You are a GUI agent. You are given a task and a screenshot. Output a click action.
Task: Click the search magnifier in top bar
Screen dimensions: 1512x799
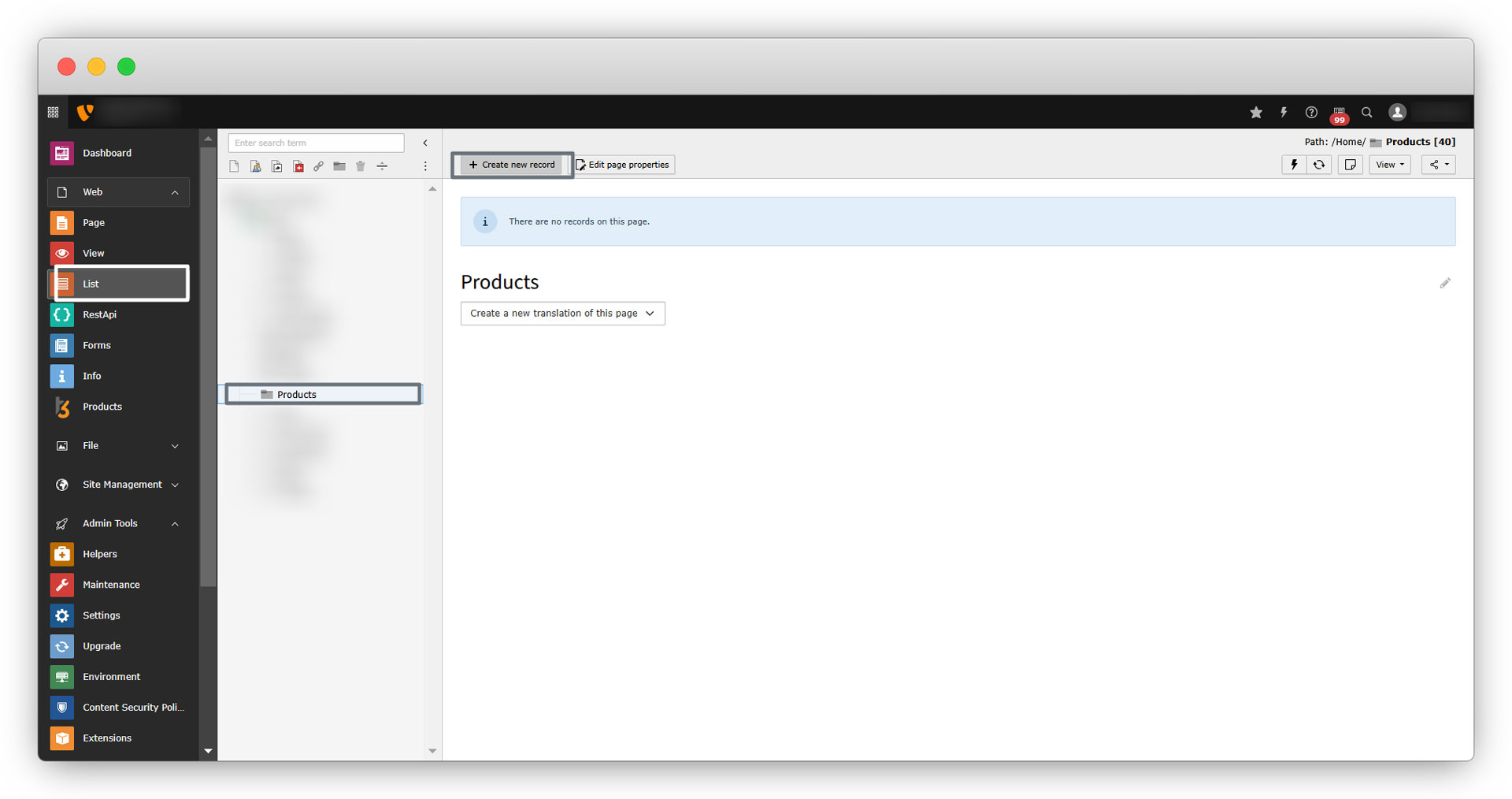tap(1366, 113)
